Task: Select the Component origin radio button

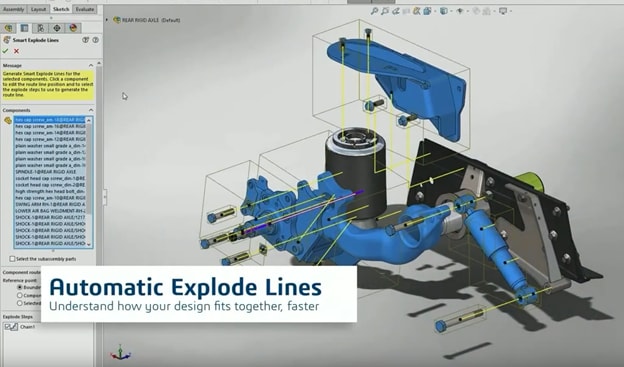Action: coord(20,295)
